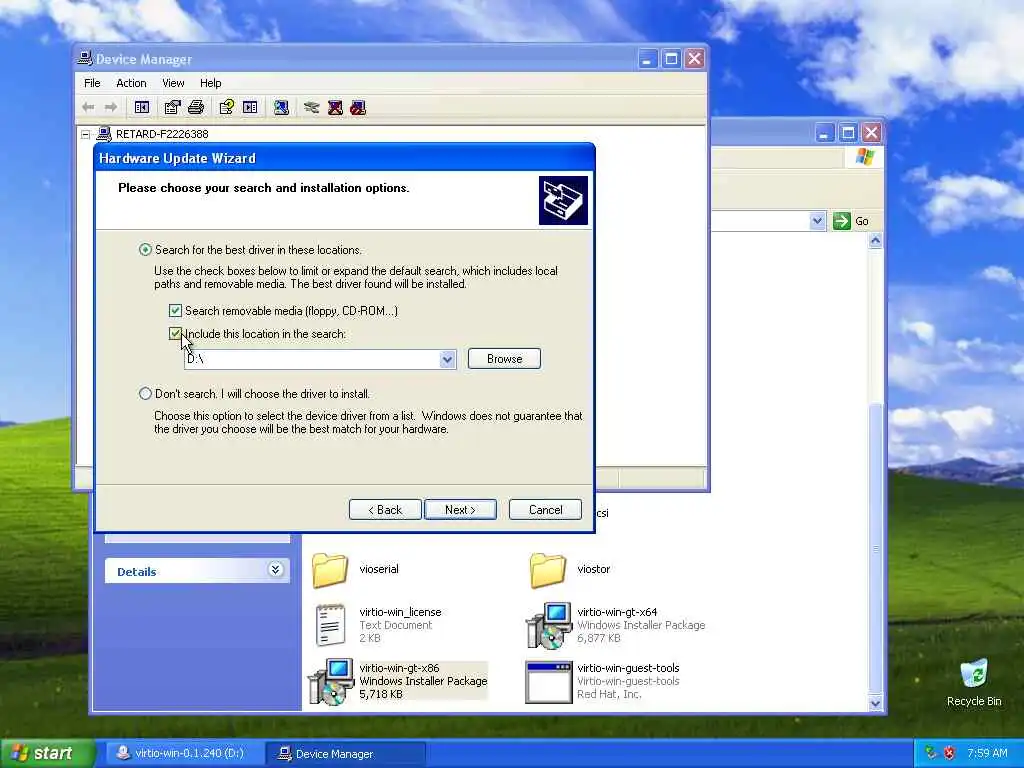Click the Explorer scrollbar down arrow
The height and width of the screenshot is (768, 1024).
coord(876,703)
